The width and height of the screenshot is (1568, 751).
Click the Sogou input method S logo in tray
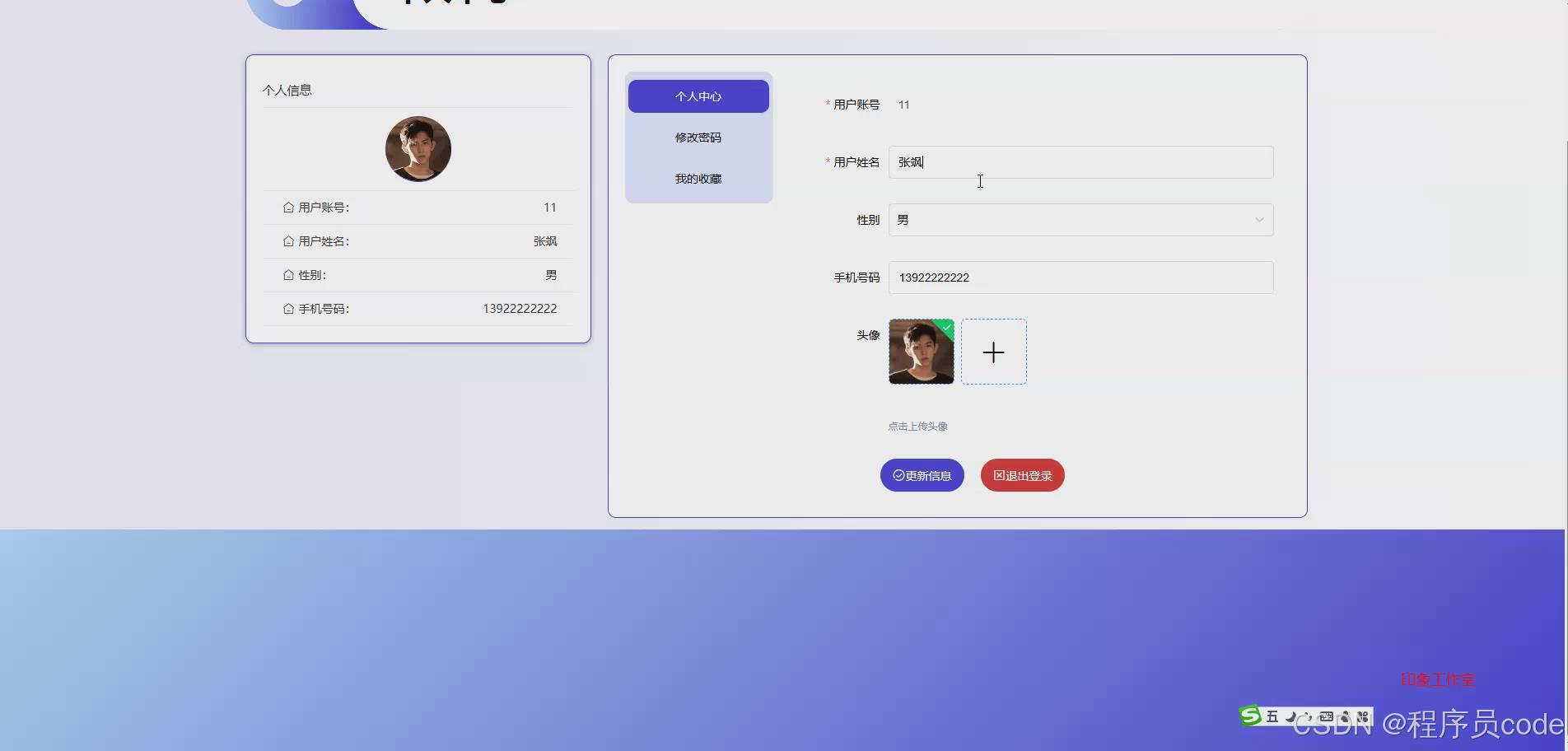1250,716
